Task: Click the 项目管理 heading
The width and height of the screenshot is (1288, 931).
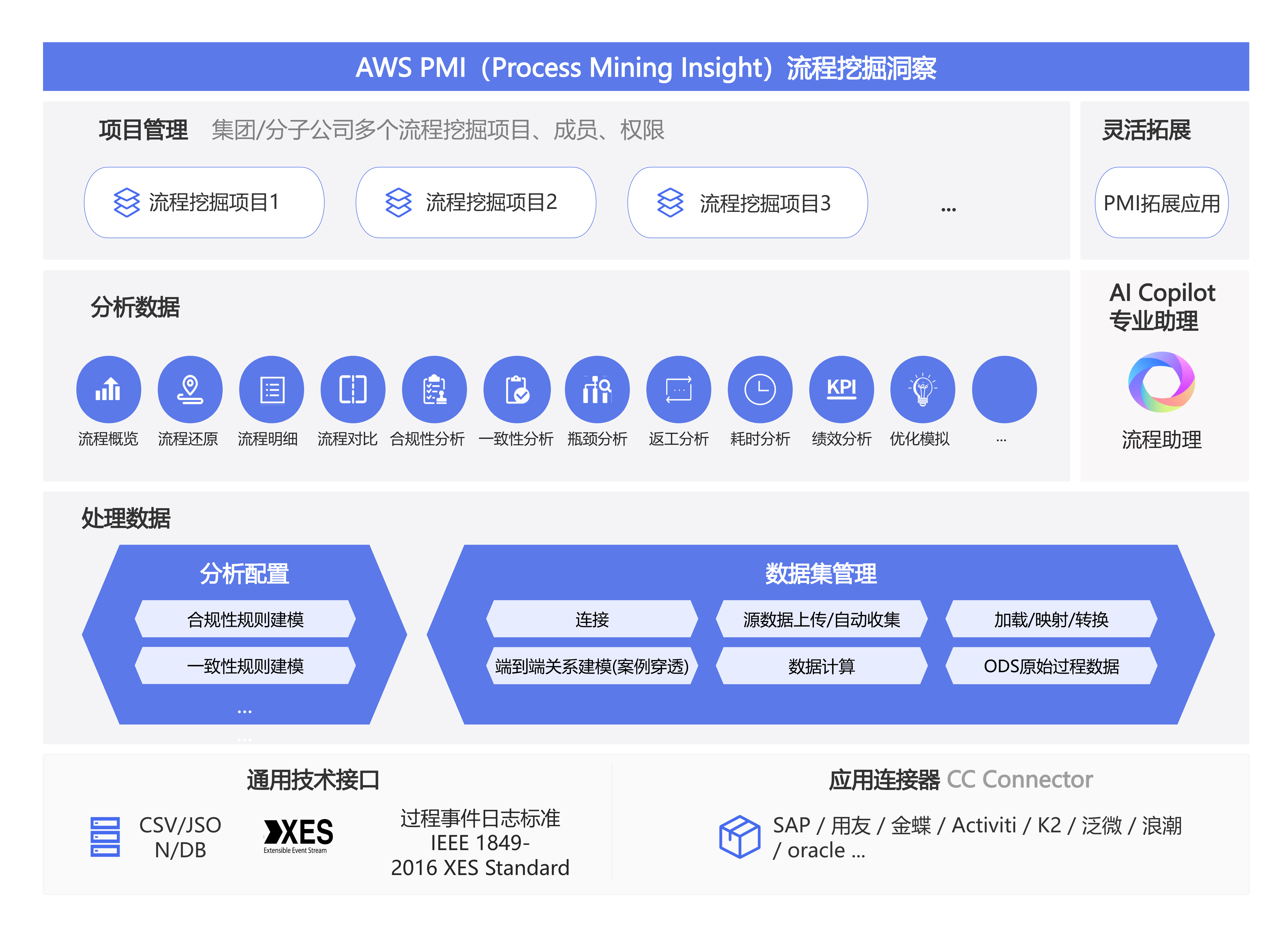Action: (143, 130)
